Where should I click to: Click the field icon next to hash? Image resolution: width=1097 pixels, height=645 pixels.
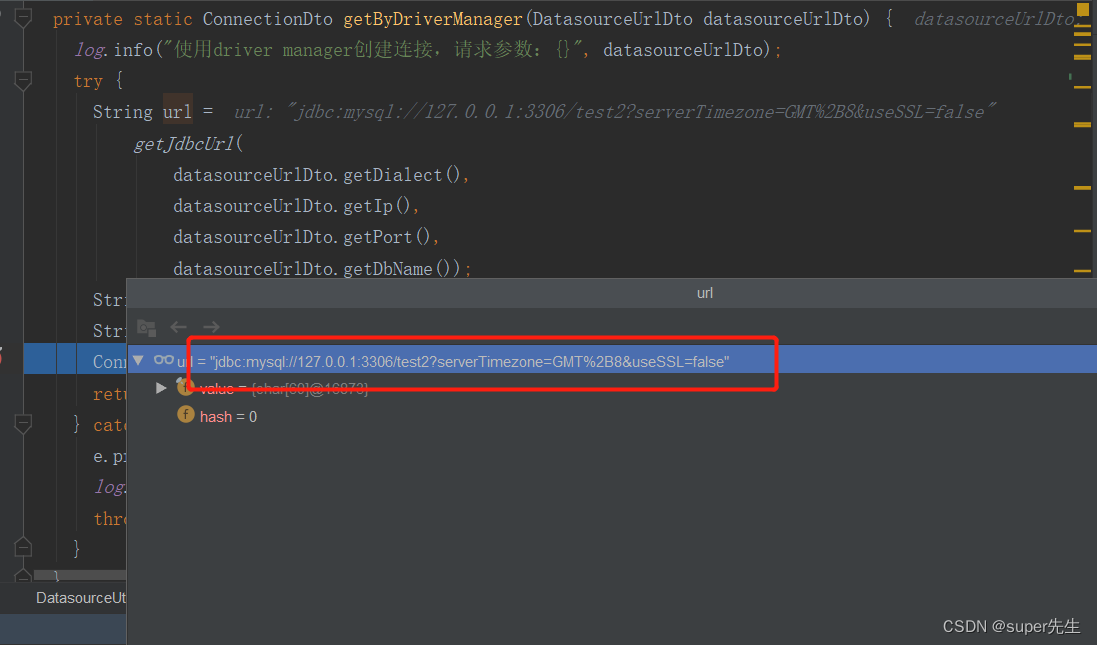point(185,416)
